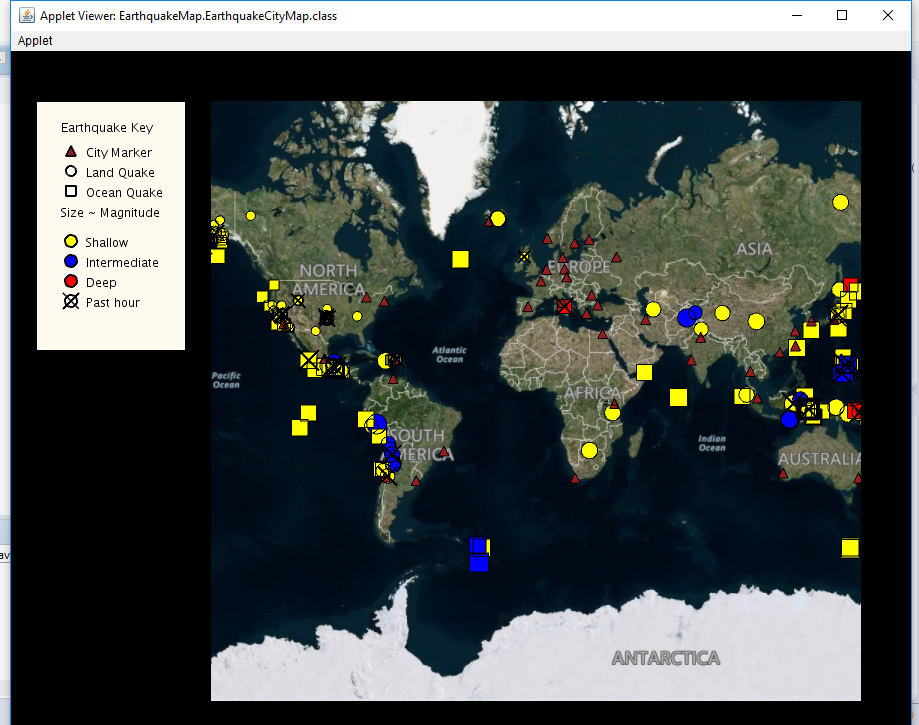Viewport: 919px width, 725px height.
Task: Click the Land Quake circle symbol in the key
Action: click(x=69, y=171)
